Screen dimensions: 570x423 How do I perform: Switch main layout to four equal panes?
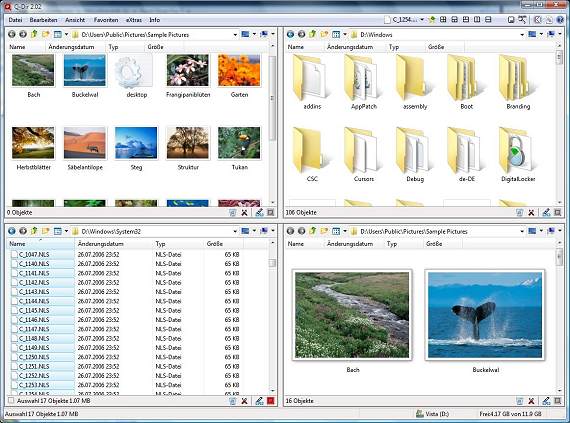click(x=443, y=20)
